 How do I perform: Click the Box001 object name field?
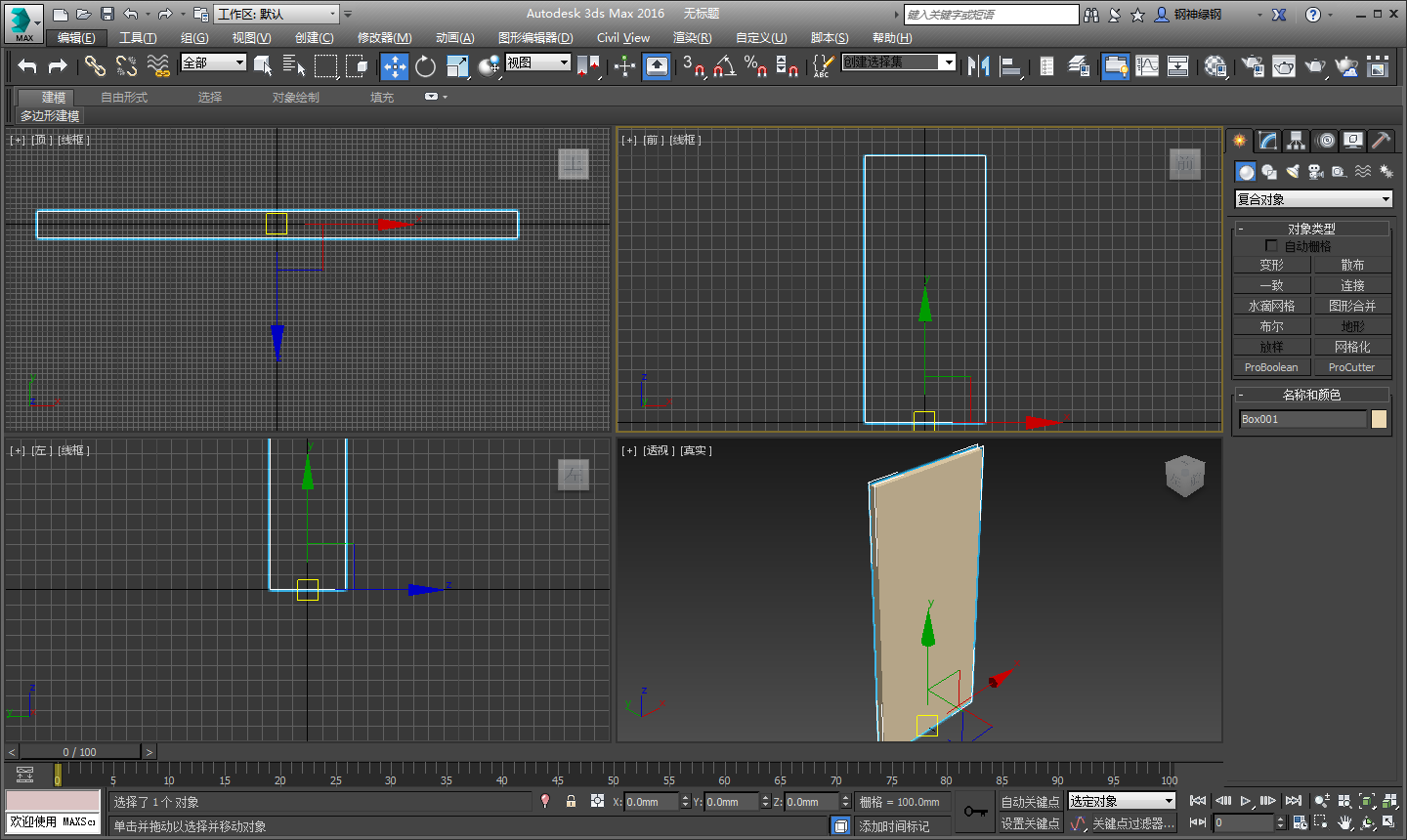(1302, 419)
